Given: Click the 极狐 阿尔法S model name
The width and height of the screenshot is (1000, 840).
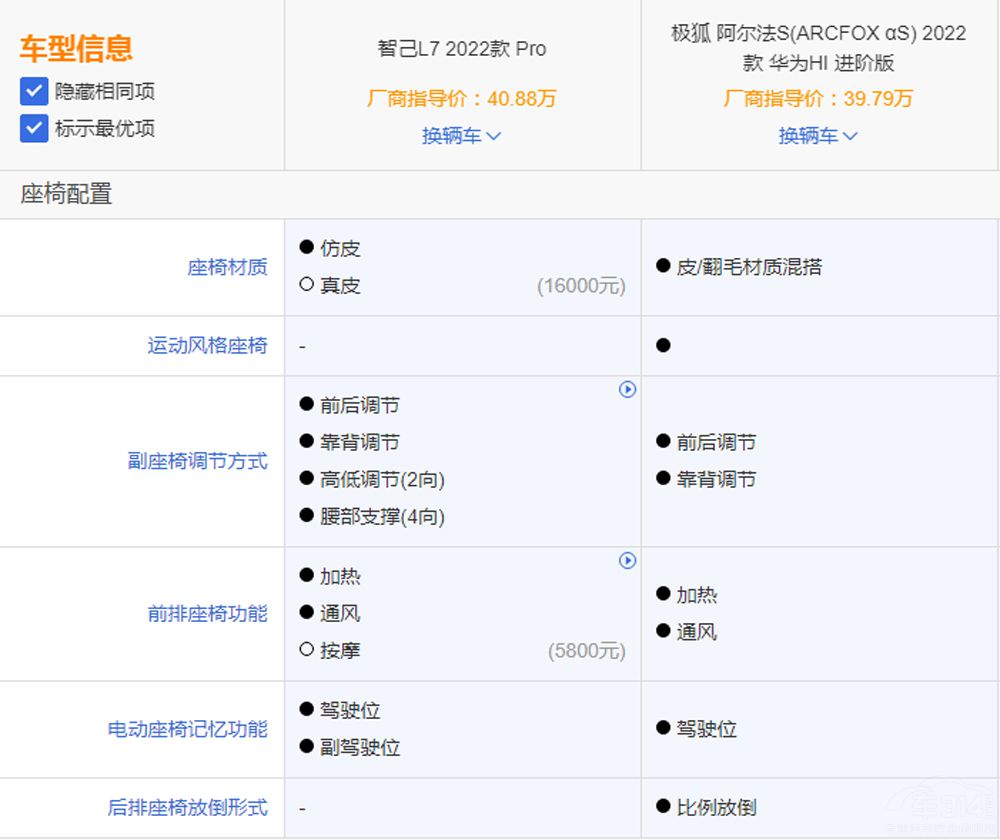Looking at the screenshot, I should coord(818,47).
